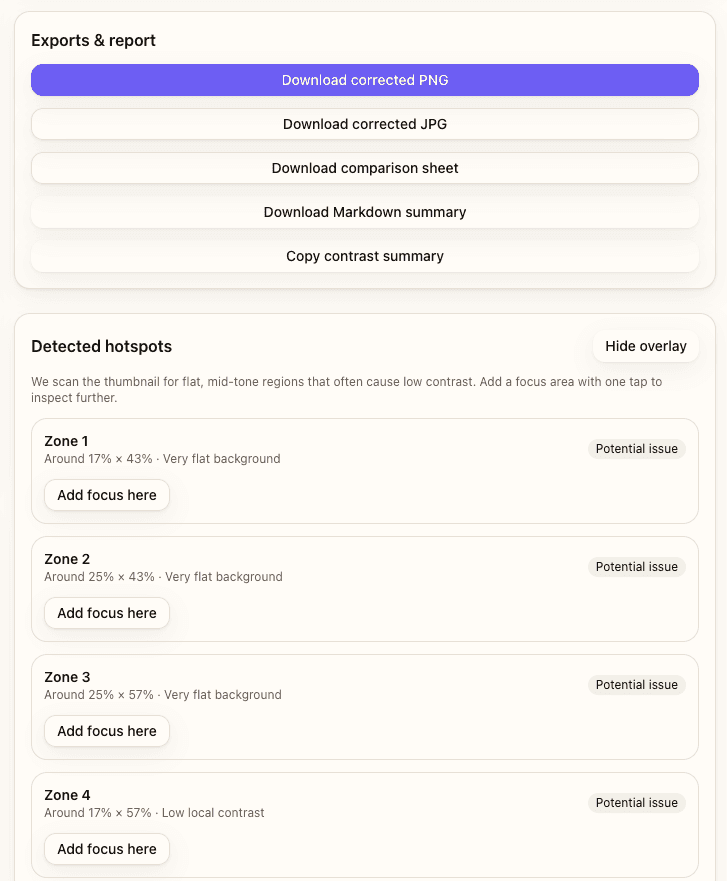Click the Potential issue badge for Zone 2
Screen dimensions: 727x881
pos(636,566)
